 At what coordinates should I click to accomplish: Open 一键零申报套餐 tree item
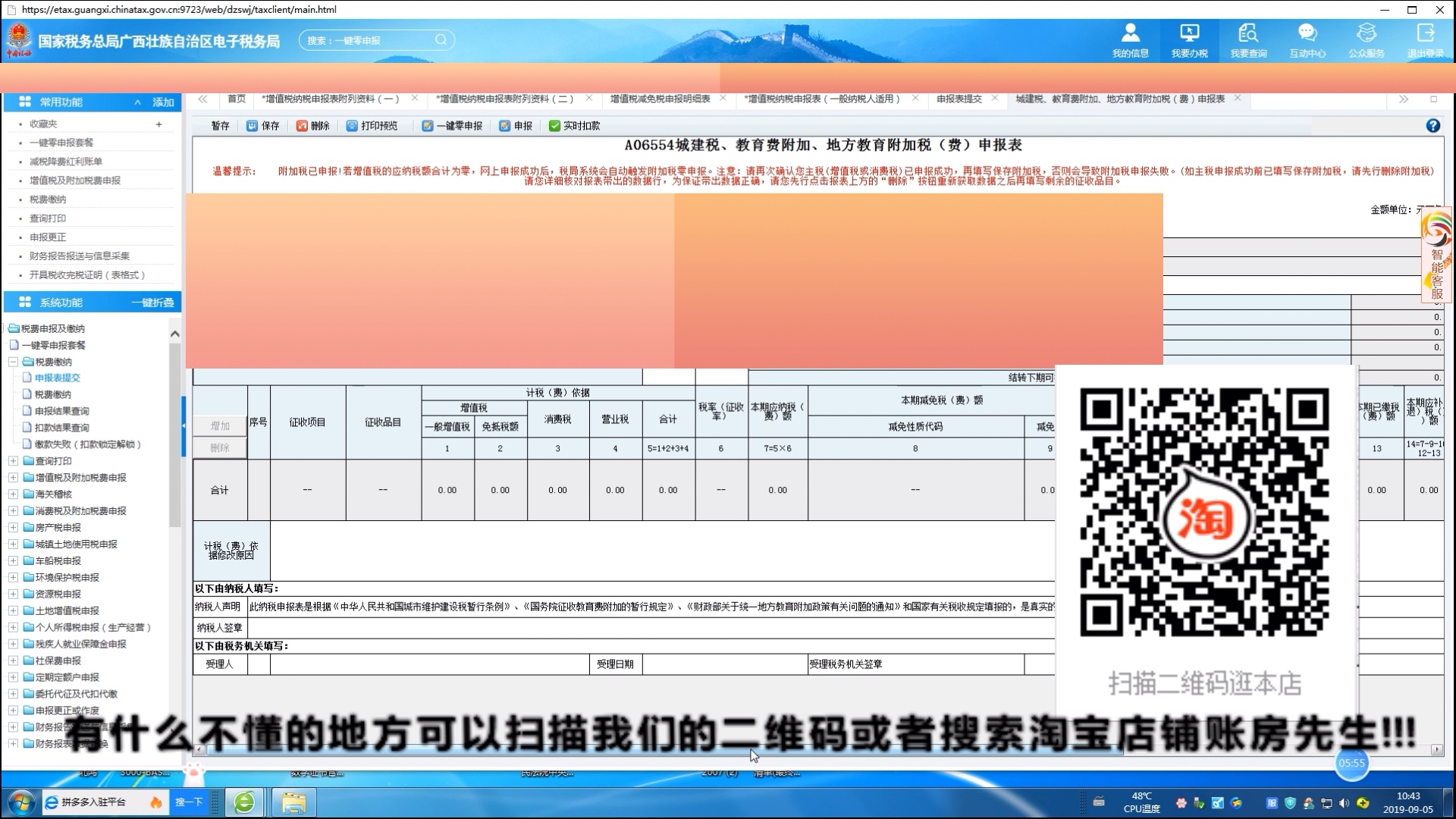[53, 345]
